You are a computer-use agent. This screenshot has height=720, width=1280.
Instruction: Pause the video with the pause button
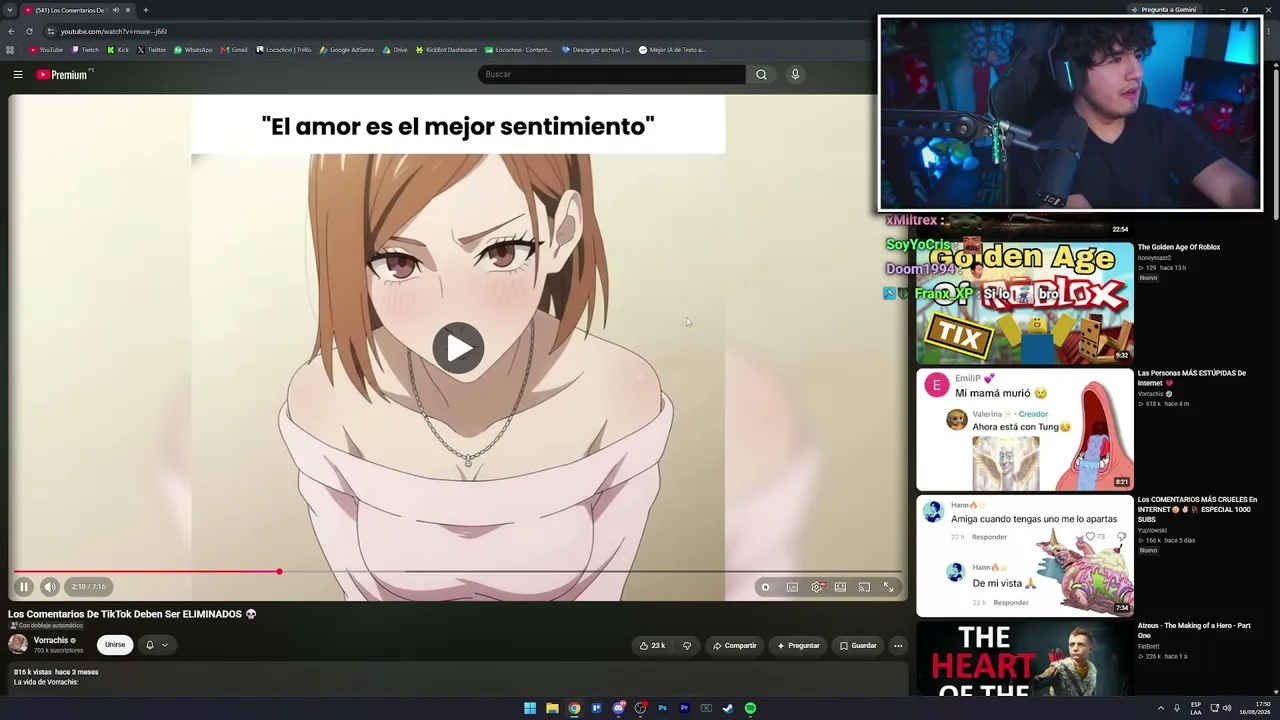coord(24,587)
